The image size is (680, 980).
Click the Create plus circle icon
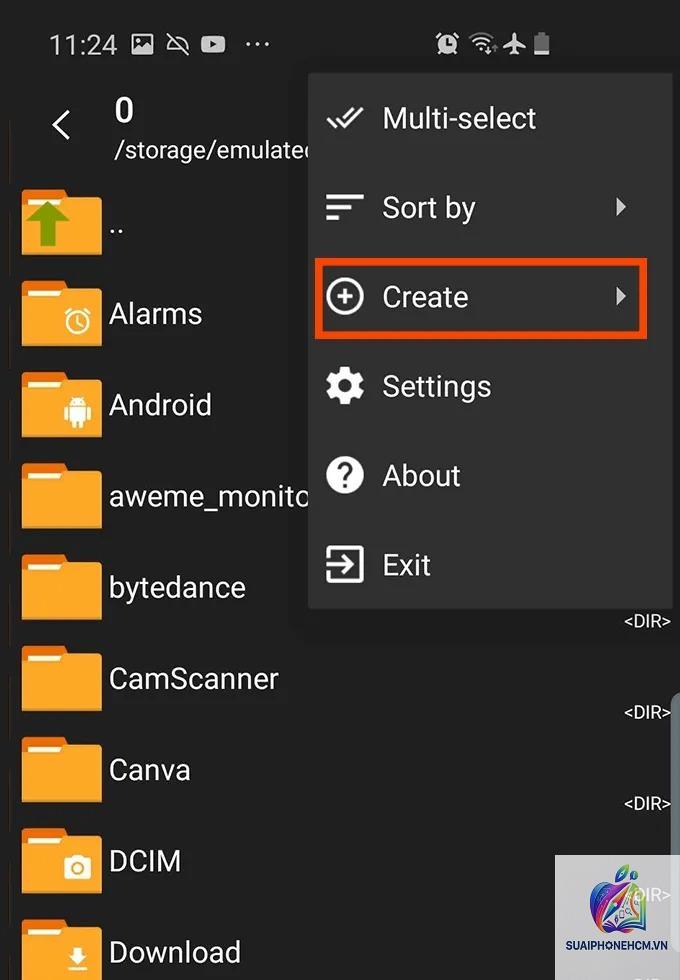(x=344, y=296)
